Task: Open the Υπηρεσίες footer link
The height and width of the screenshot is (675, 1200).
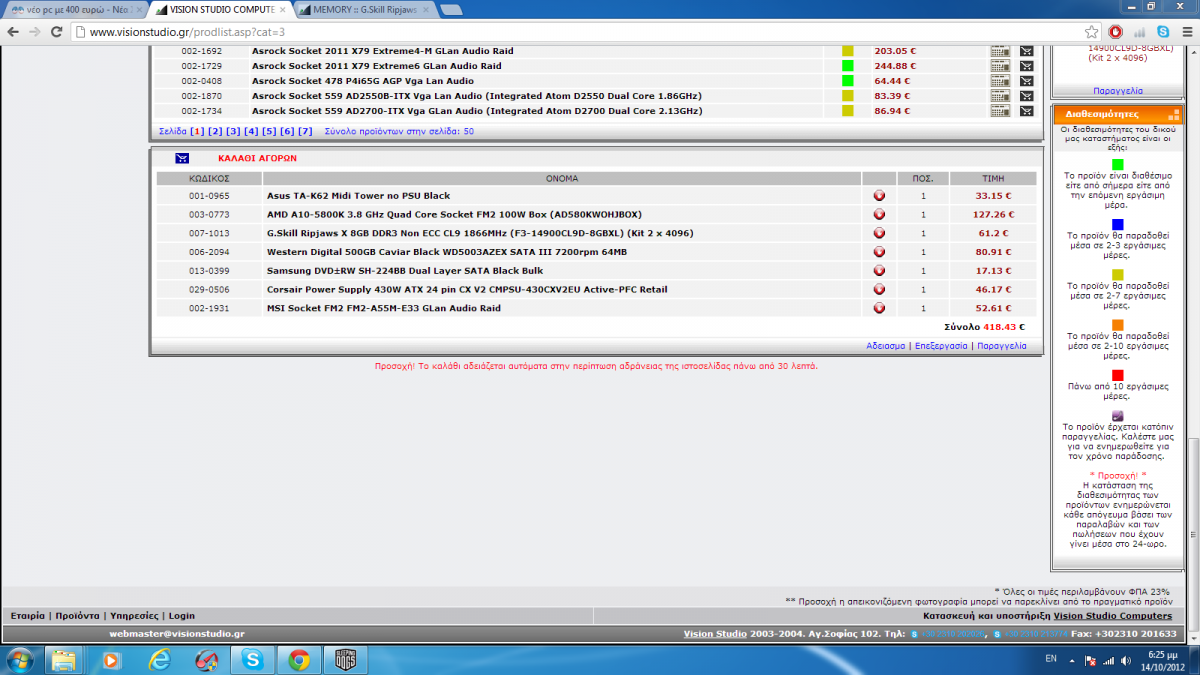Action: 134,615
